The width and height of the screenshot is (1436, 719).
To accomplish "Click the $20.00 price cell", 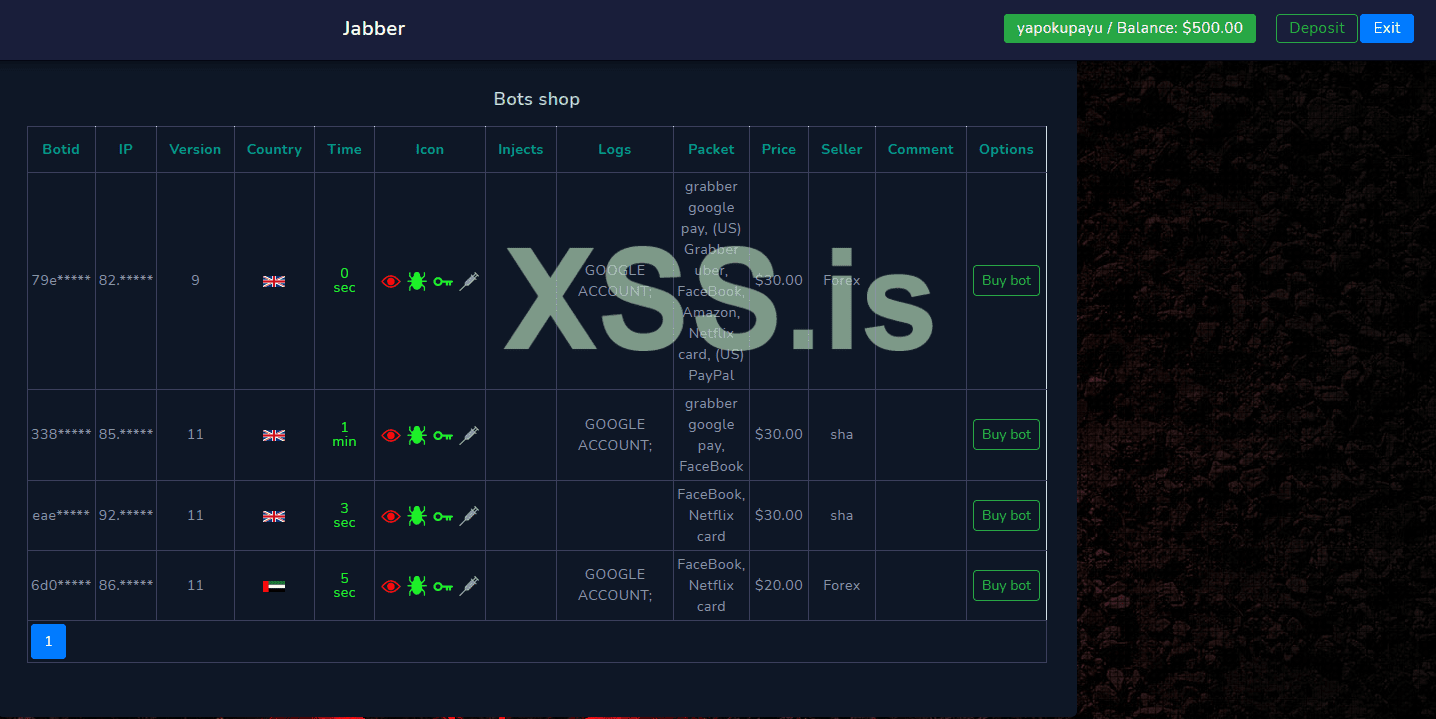I will point(779,586).
